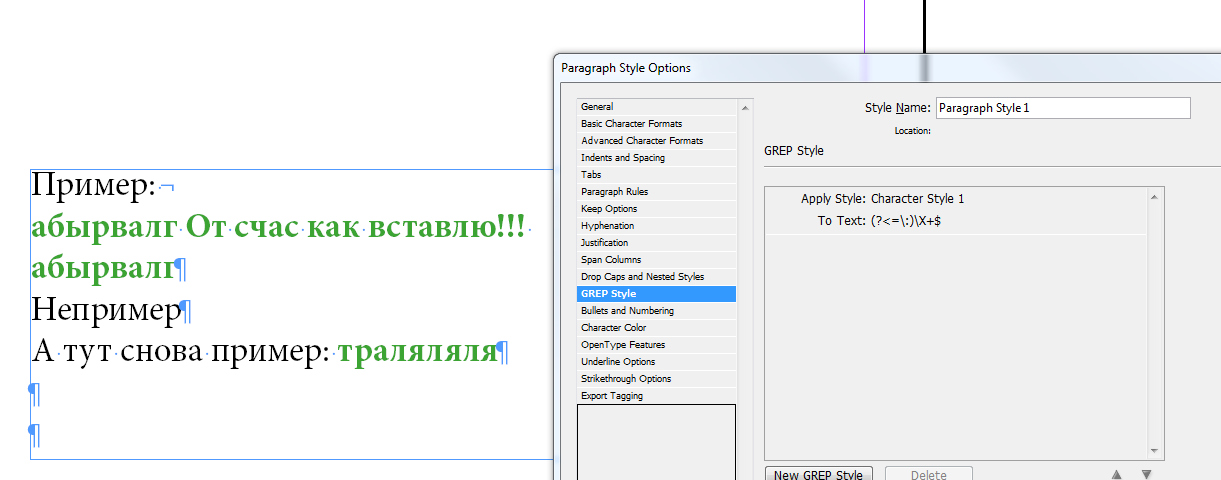Viewport: 1221px width, 480px height.
Task: Click the word 'Непример' in document
Action: 105,311
